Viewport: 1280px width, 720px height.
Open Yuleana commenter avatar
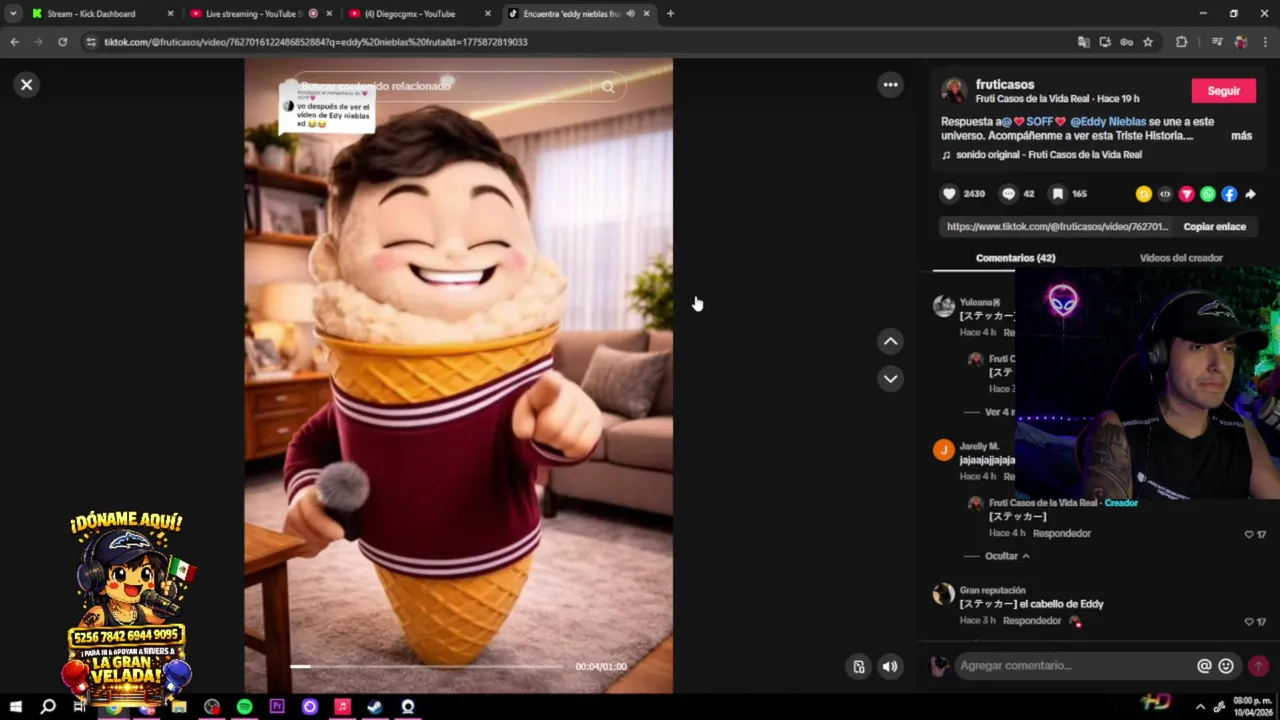pos(944,306)
